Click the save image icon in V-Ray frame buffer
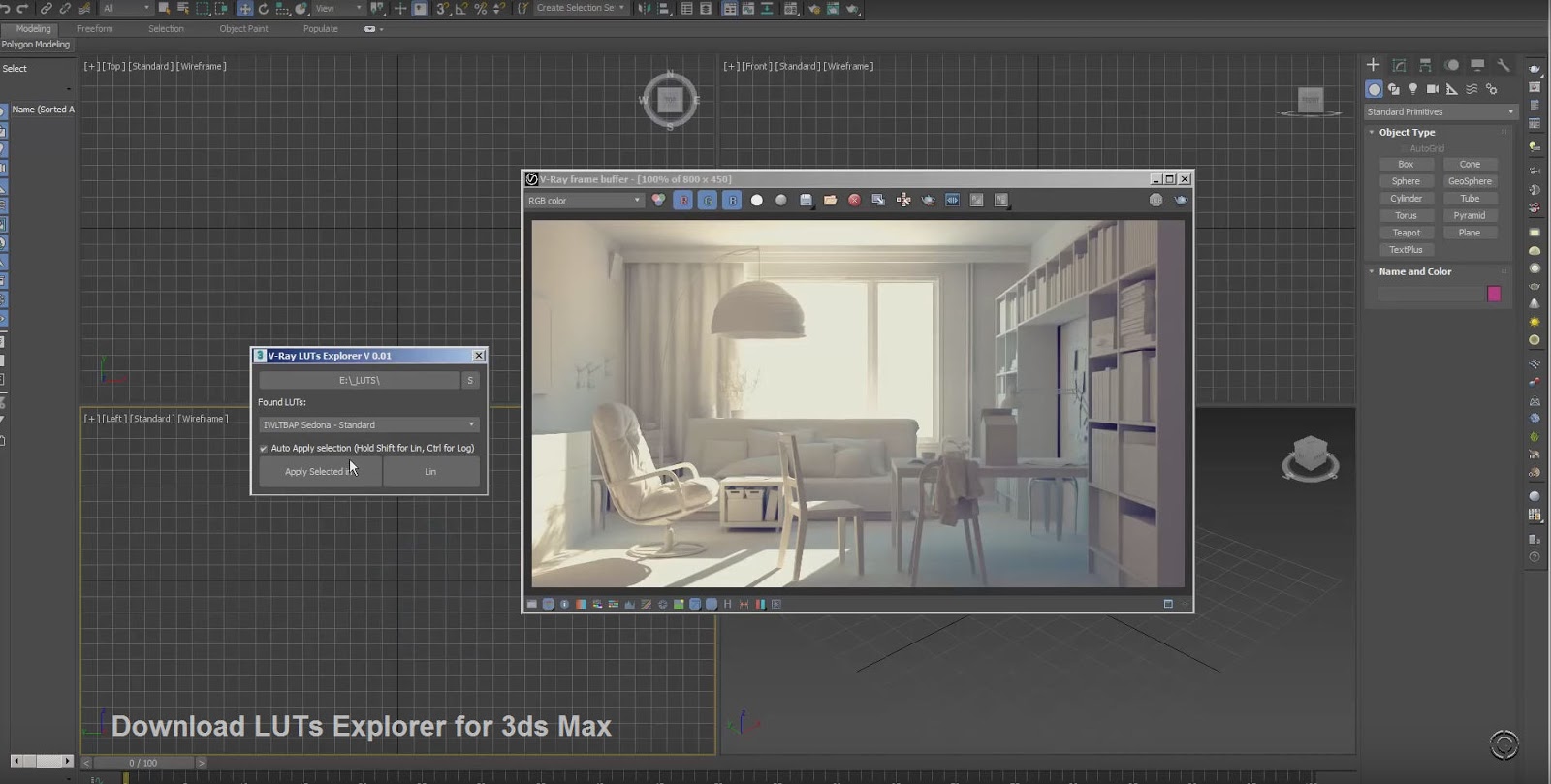1551x784 pixels. pyautogui.click(x=806, y=201)
